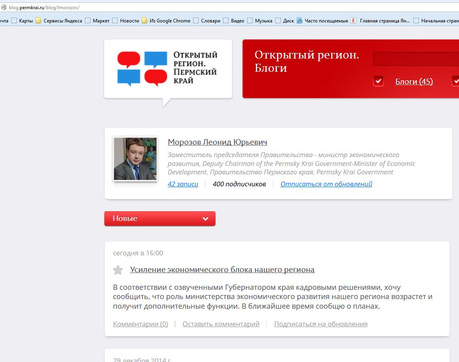Click the Открытый регион Пермский край logo

tap(168, 68)
